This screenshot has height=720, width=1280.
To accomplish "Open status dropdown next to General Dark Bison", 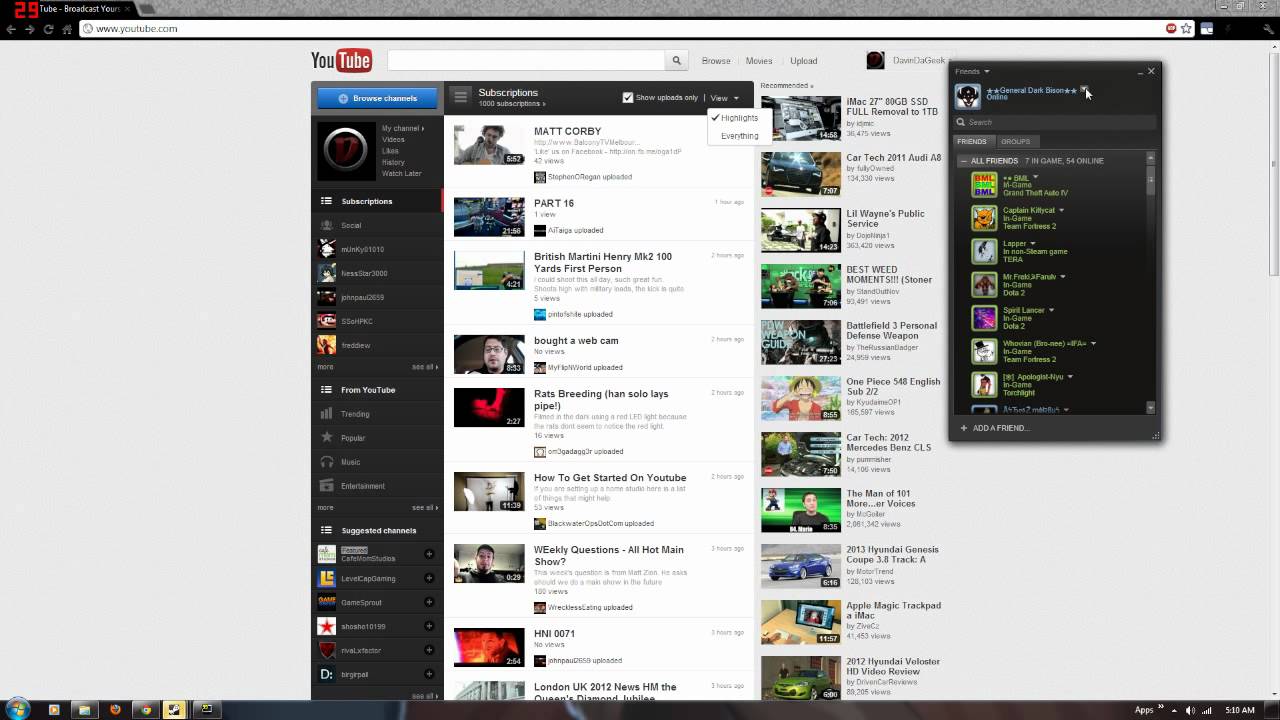I will coord(1084,90).
